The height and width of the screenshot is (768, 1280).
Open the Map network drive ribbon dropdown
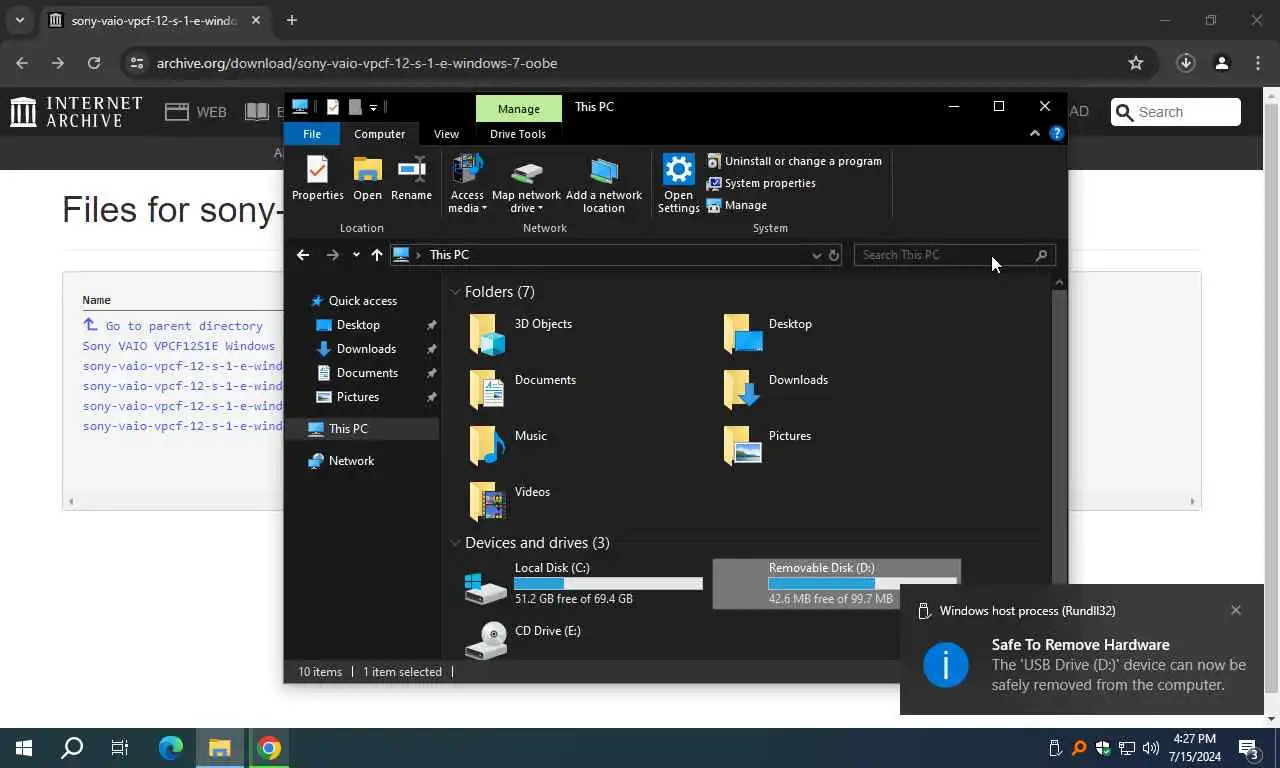pos(526,184)
